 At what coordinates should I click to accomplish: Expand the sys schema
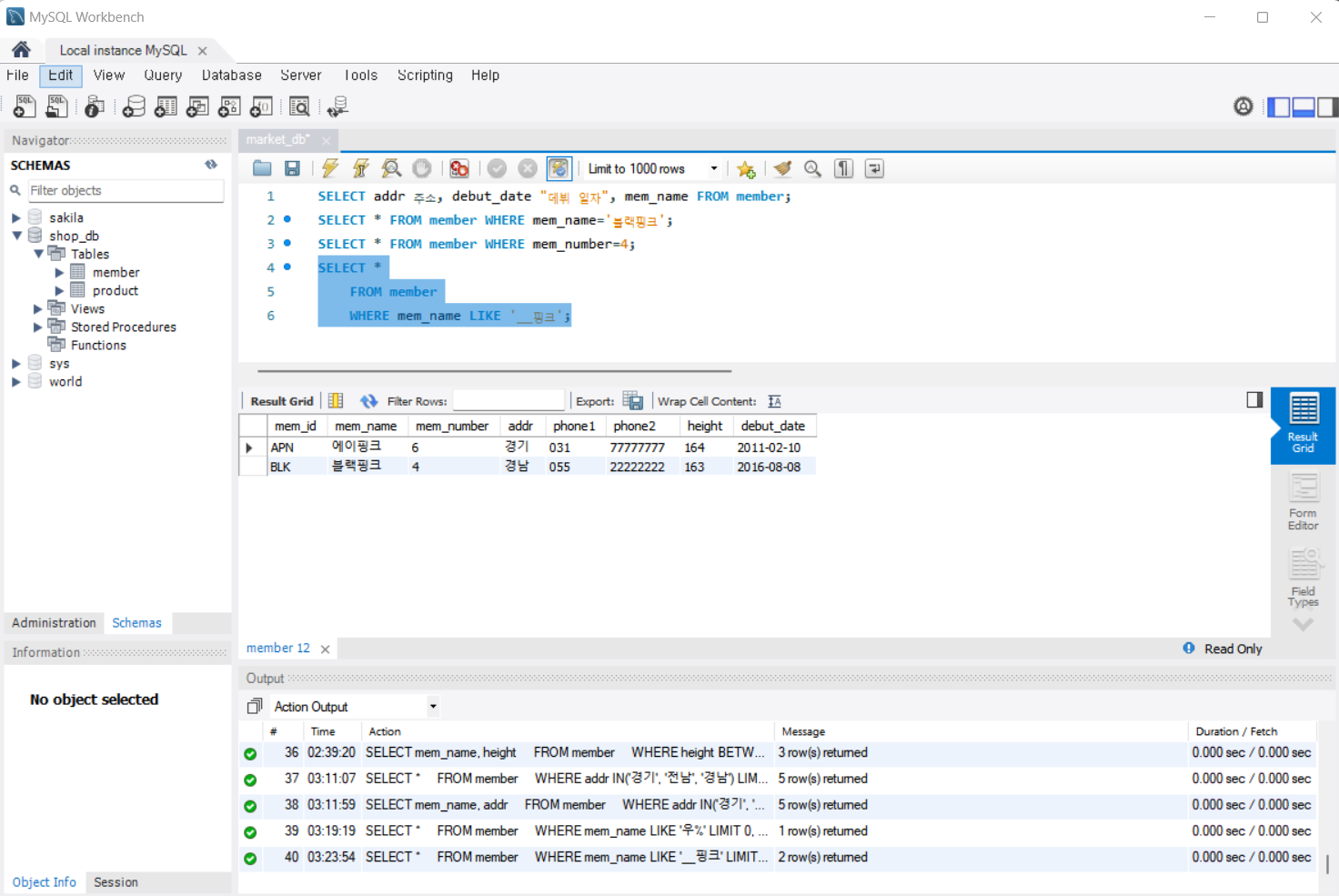click(15, 364)
